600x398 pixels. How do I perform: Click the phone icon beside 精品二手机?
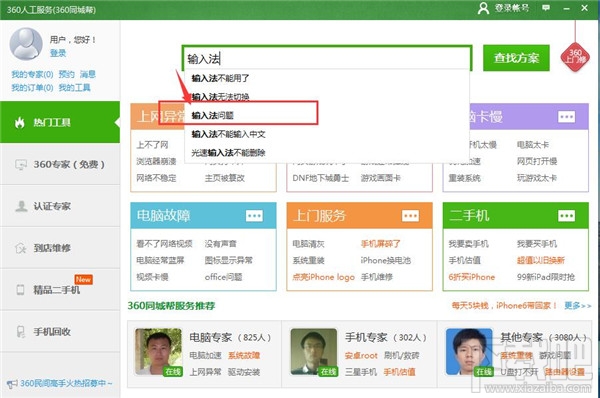tap(21, 290)
